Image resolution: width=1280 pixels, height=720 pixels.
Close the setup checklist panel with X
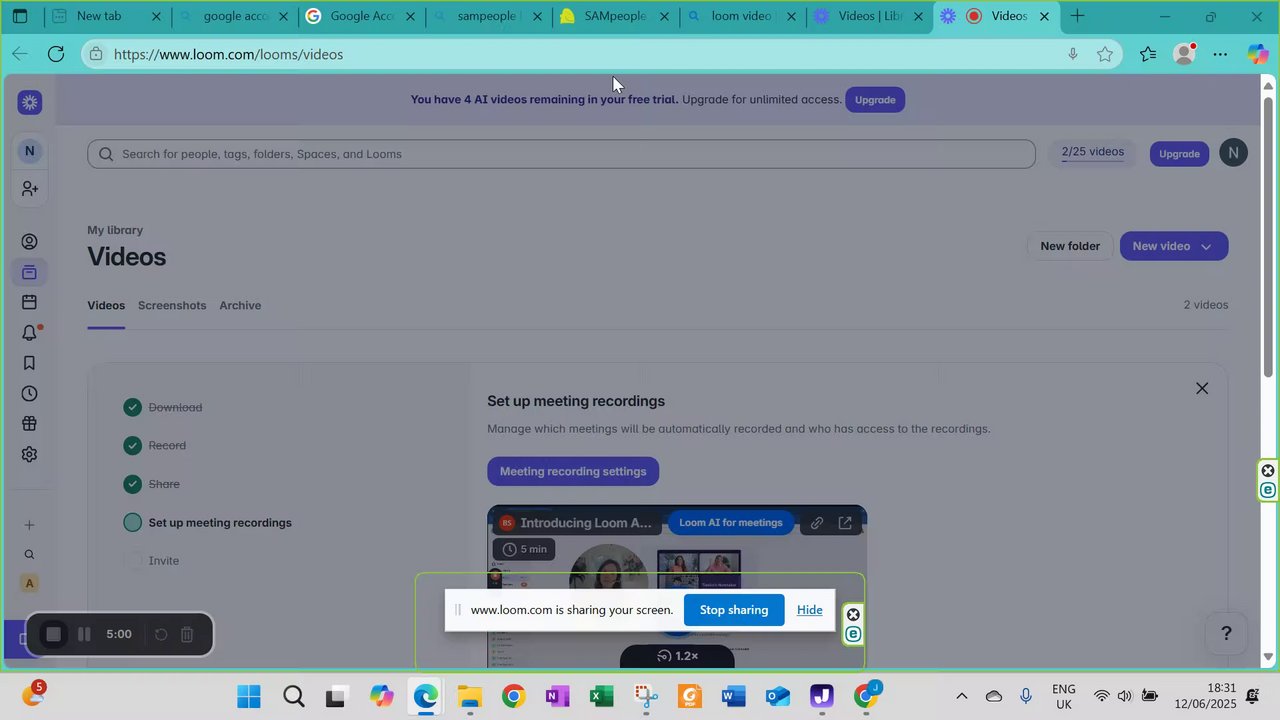point(1202,388)
